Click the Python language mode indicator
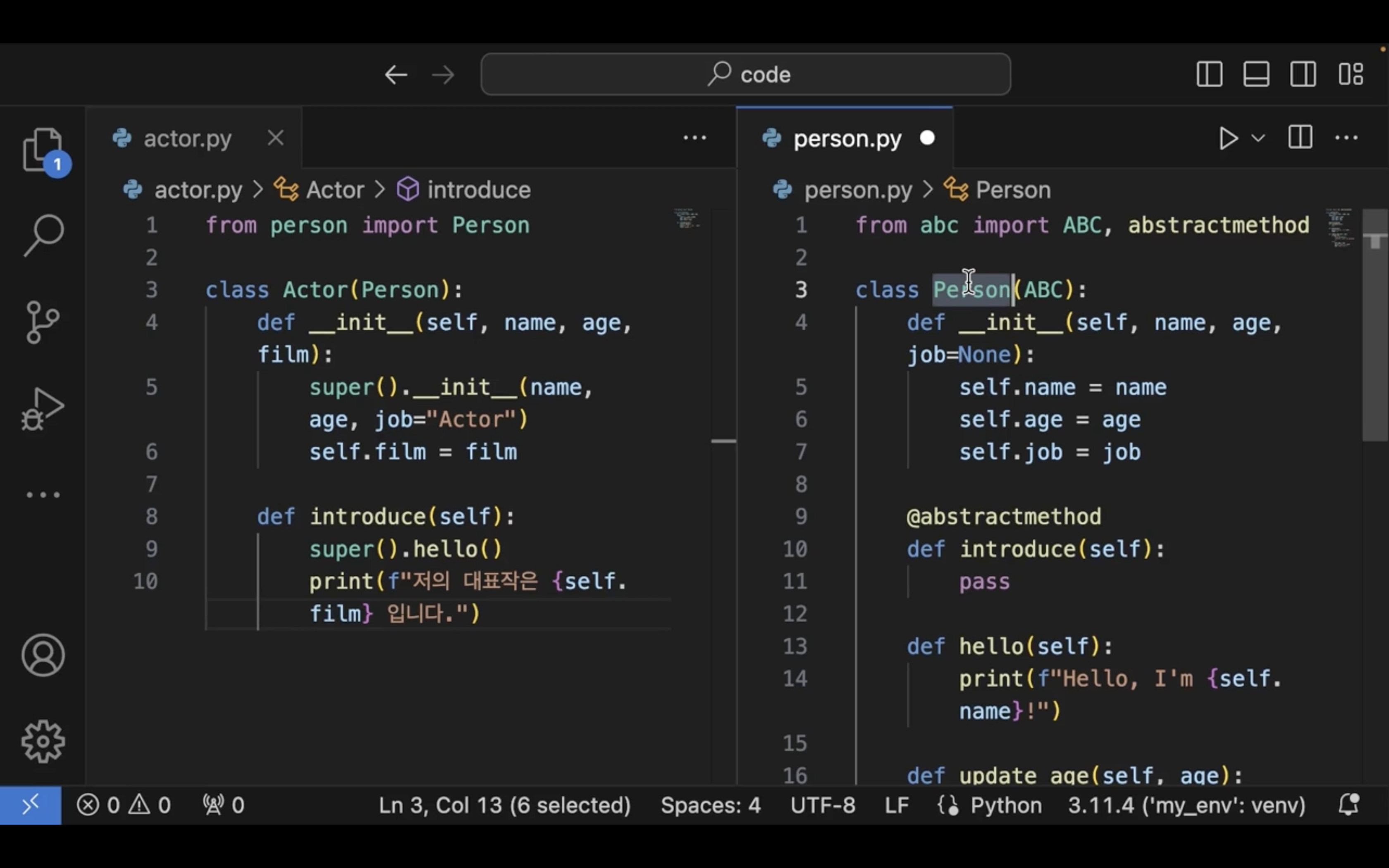 tap(1006, 805)
